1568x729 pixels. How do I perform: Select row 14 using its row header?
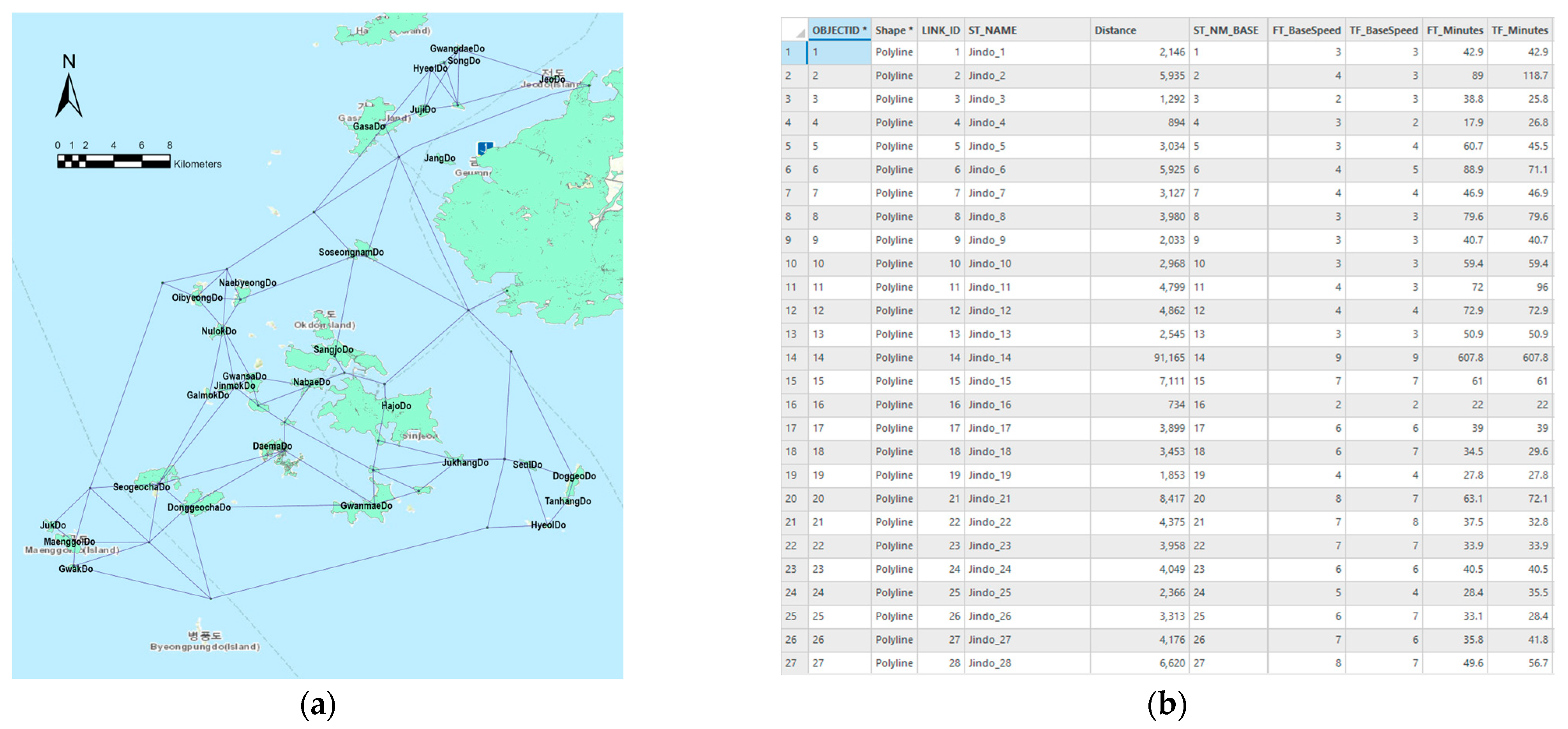click(791, 358)
